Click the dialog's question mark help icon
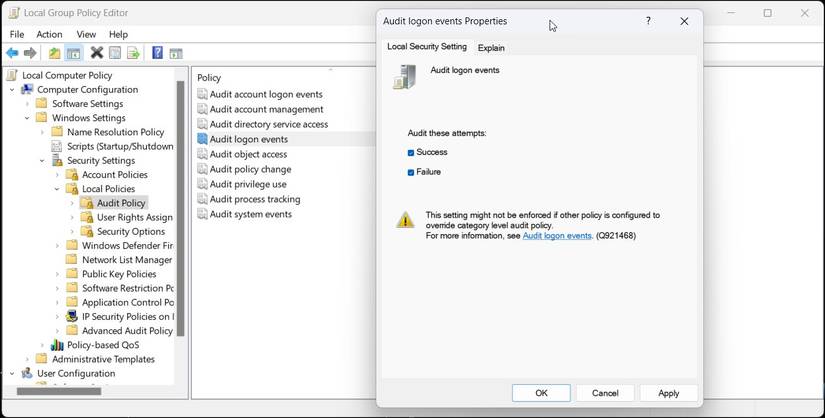825x418 pixels. click(x=648, y=21)
